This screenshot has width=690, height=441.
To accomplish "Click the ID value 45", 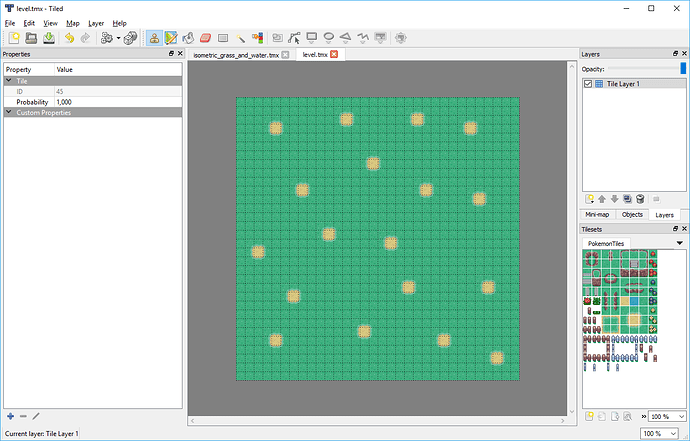I will [60, 92].
